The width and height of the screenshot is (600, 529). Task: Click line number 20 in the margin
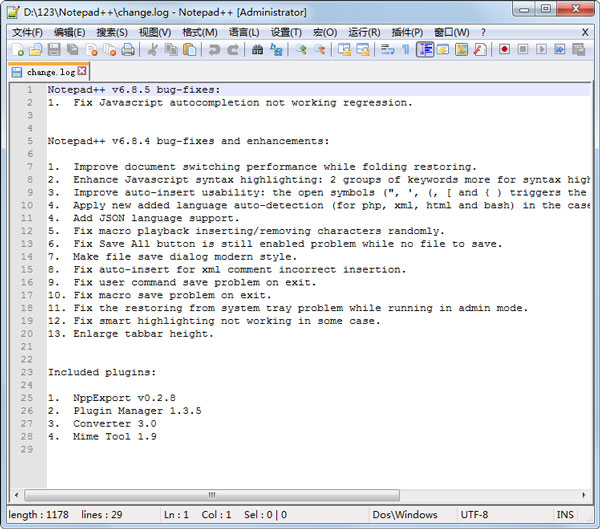click(27, 334)
